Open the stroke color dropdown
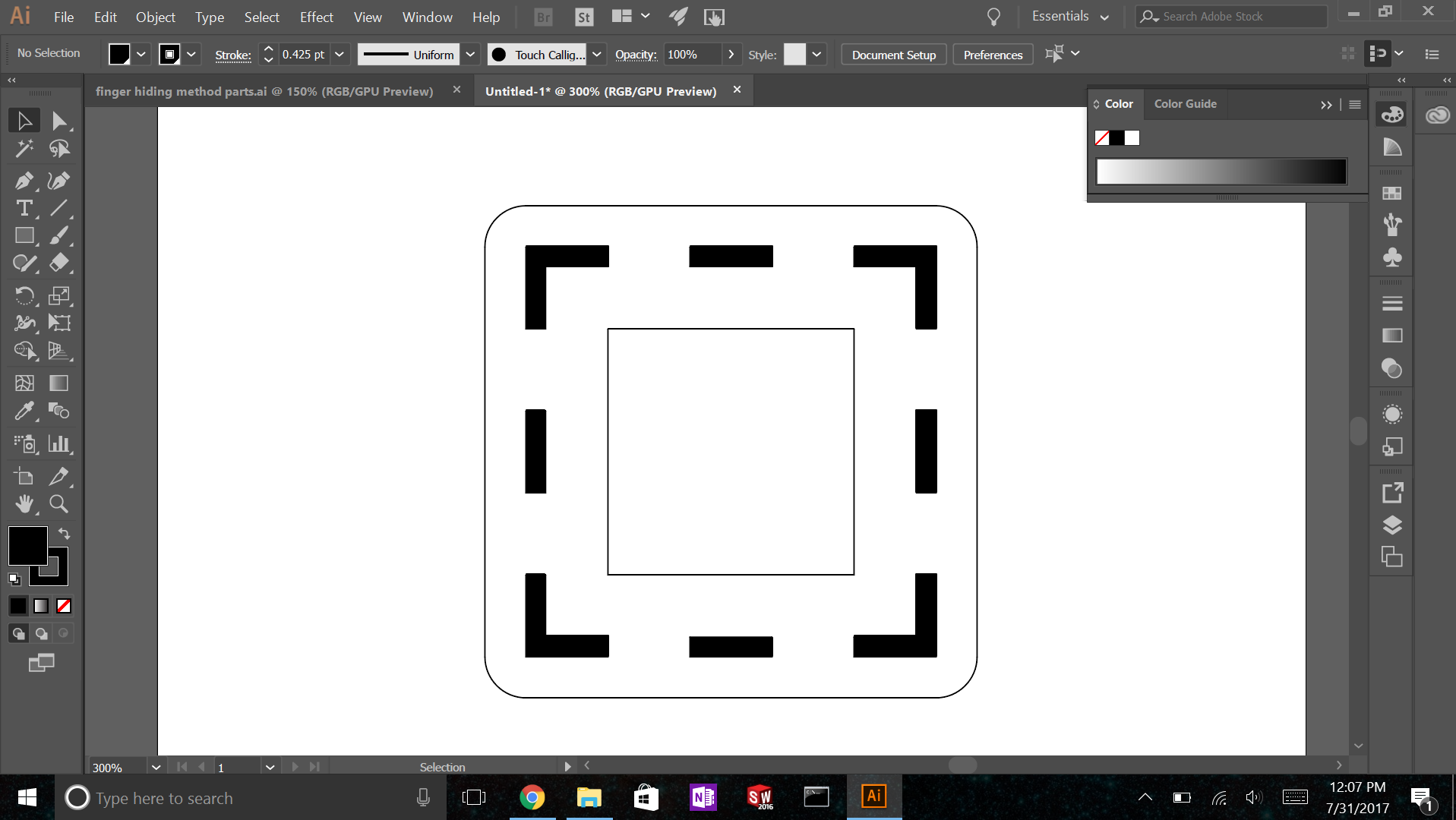This screenshot has width=1456, height=820. pos(191,55)
